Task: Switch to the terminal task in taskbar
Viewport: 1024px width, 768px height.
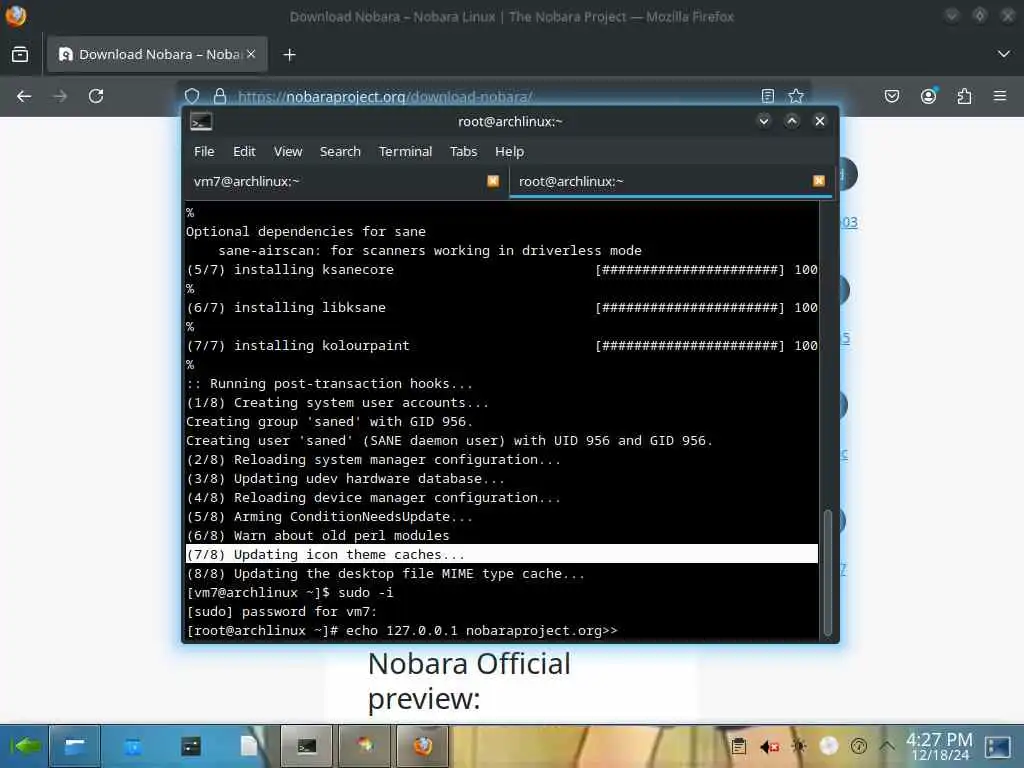Action: pyautogui.click(x=306, y=746)
